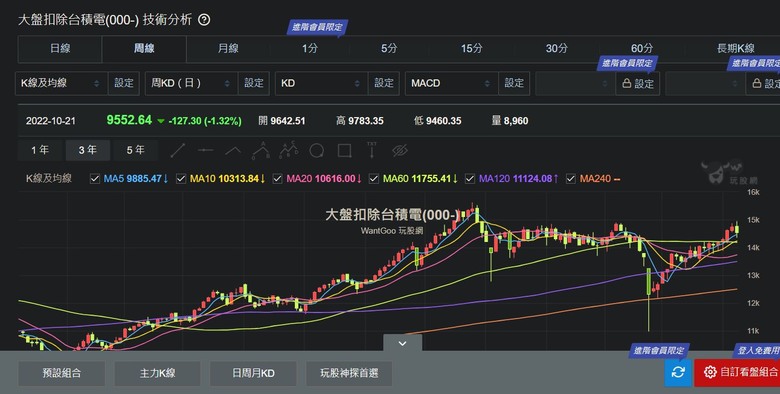Click the 進階會員限定 badge above 1分
This screenshot has width=780, height=394.
coord(317,27)
